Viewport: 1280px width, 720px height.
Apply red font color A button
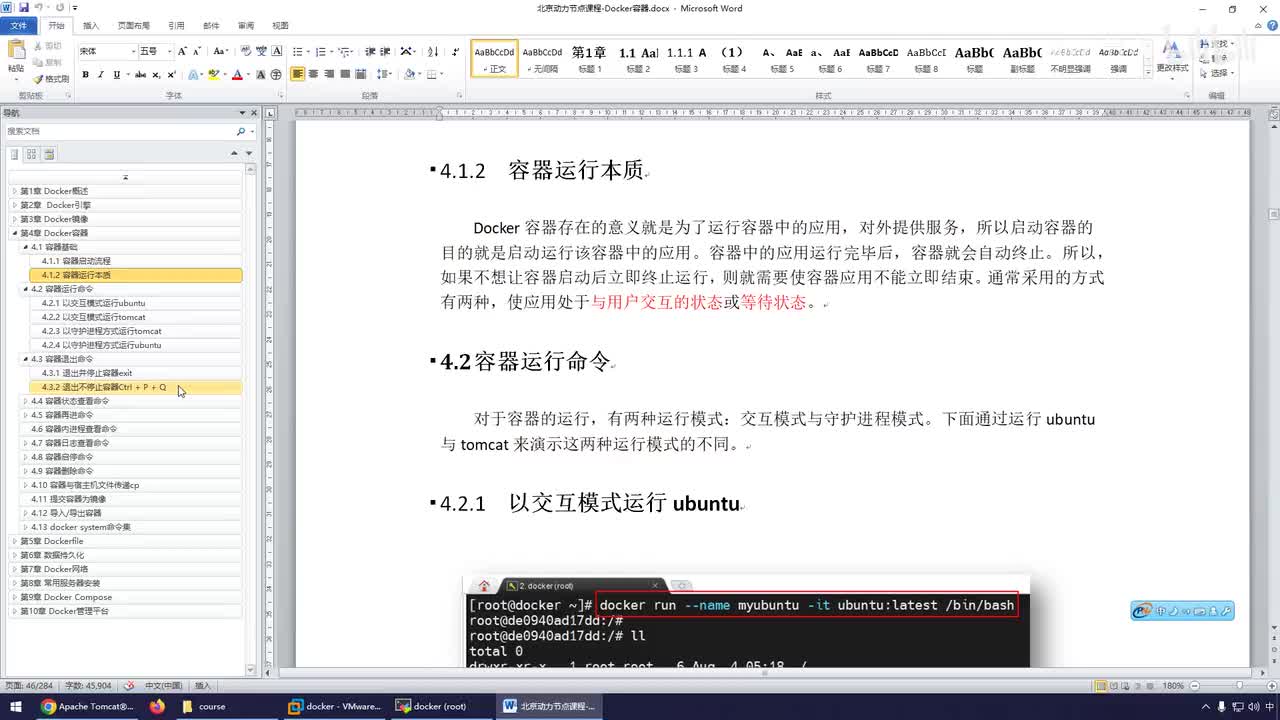237,74
